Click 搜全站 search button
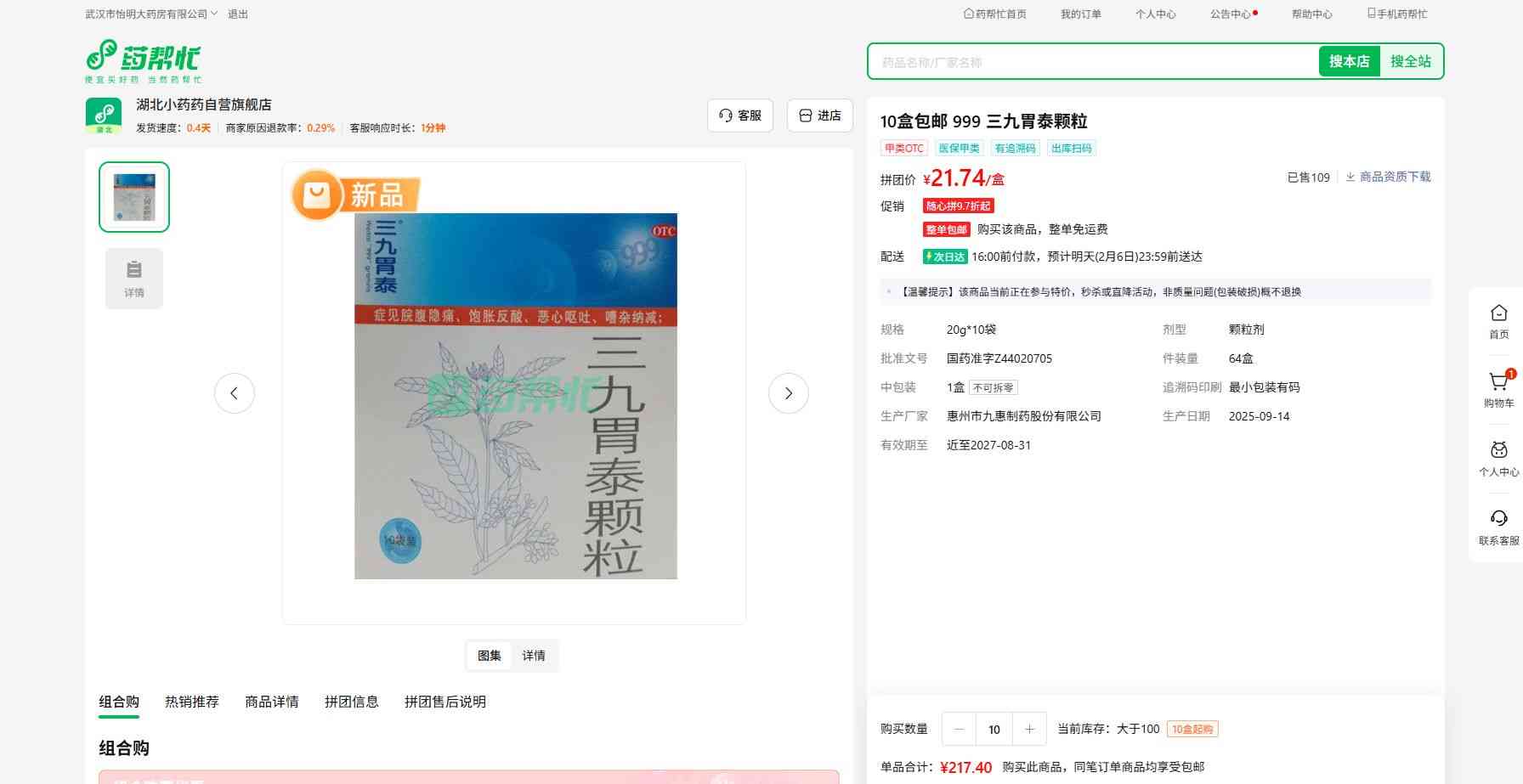 pos(1410,61)
